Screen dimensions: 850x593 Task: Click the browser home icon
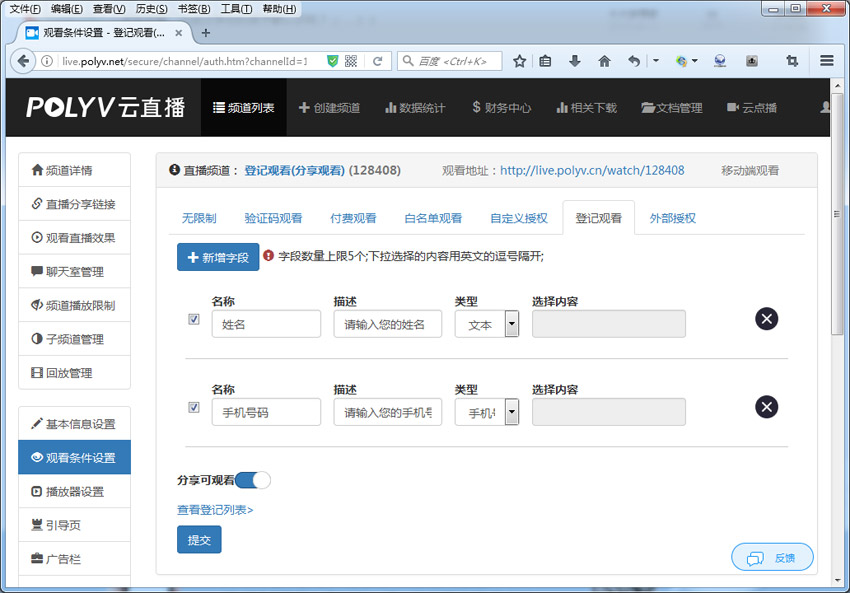pyautogui.click(x=604, y=61)
